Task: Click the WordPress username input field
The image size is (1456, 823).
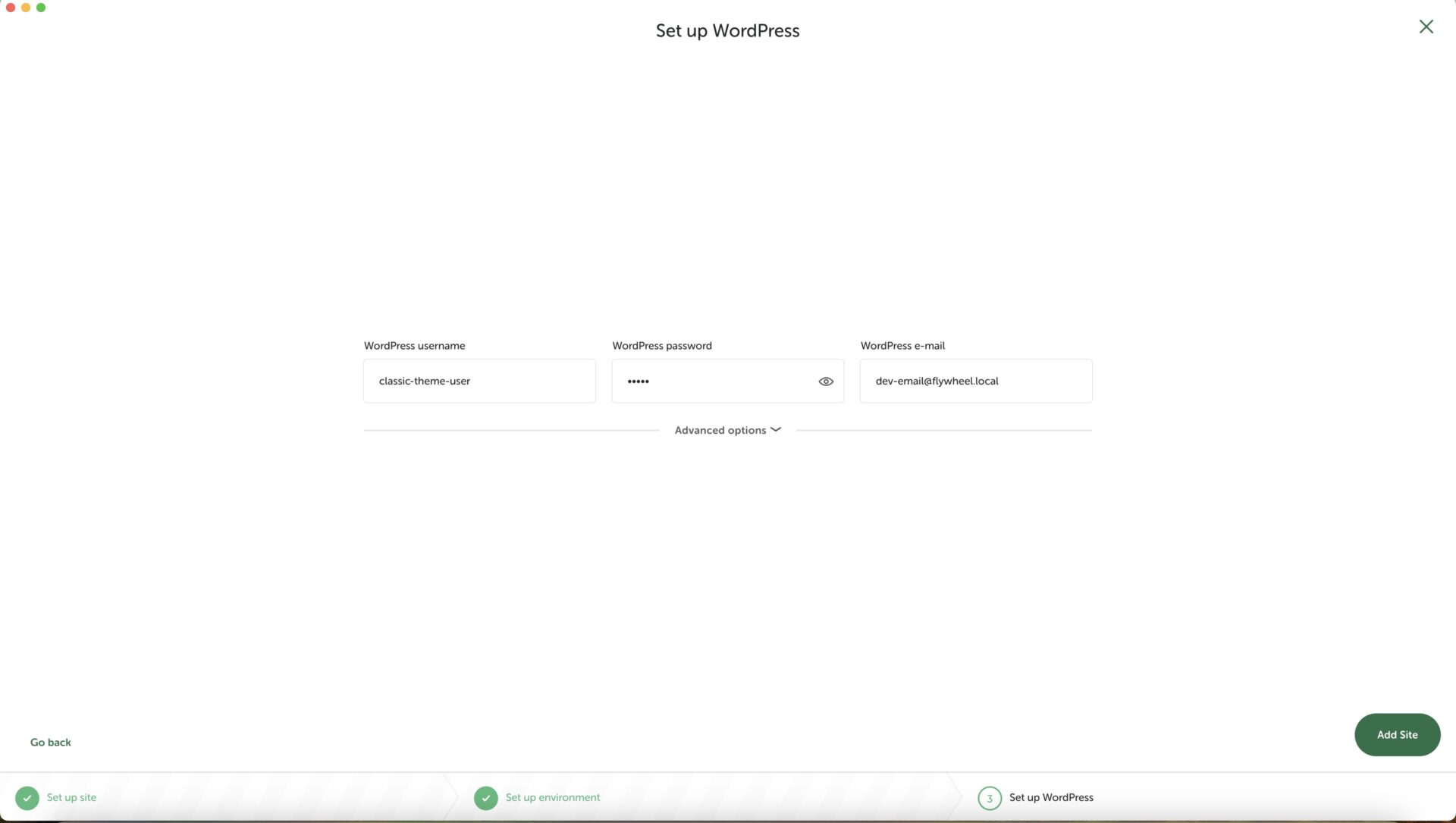Action: point(479,381)
